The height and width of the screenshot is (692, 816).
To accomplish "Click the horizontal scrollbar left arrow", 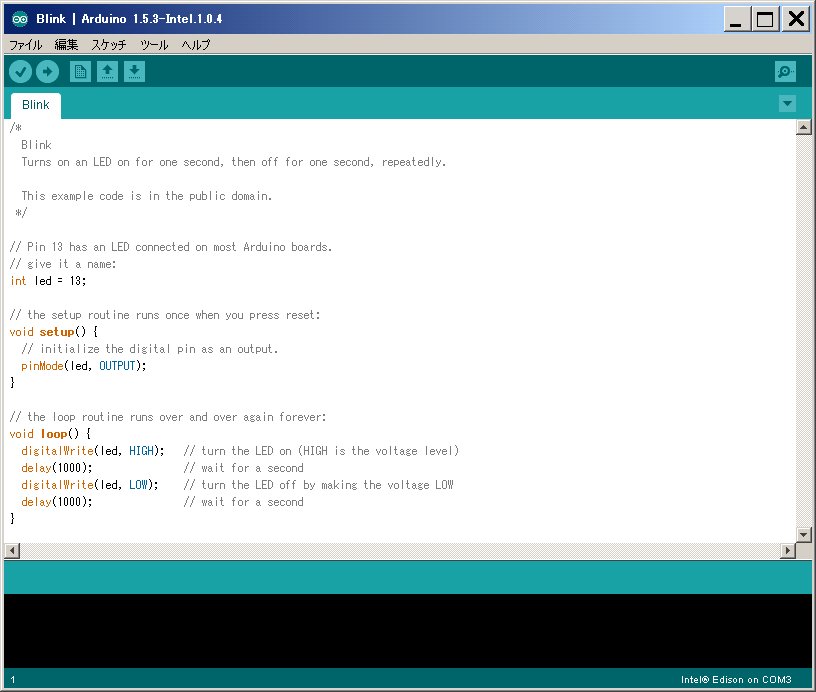I will click(12, 550).
